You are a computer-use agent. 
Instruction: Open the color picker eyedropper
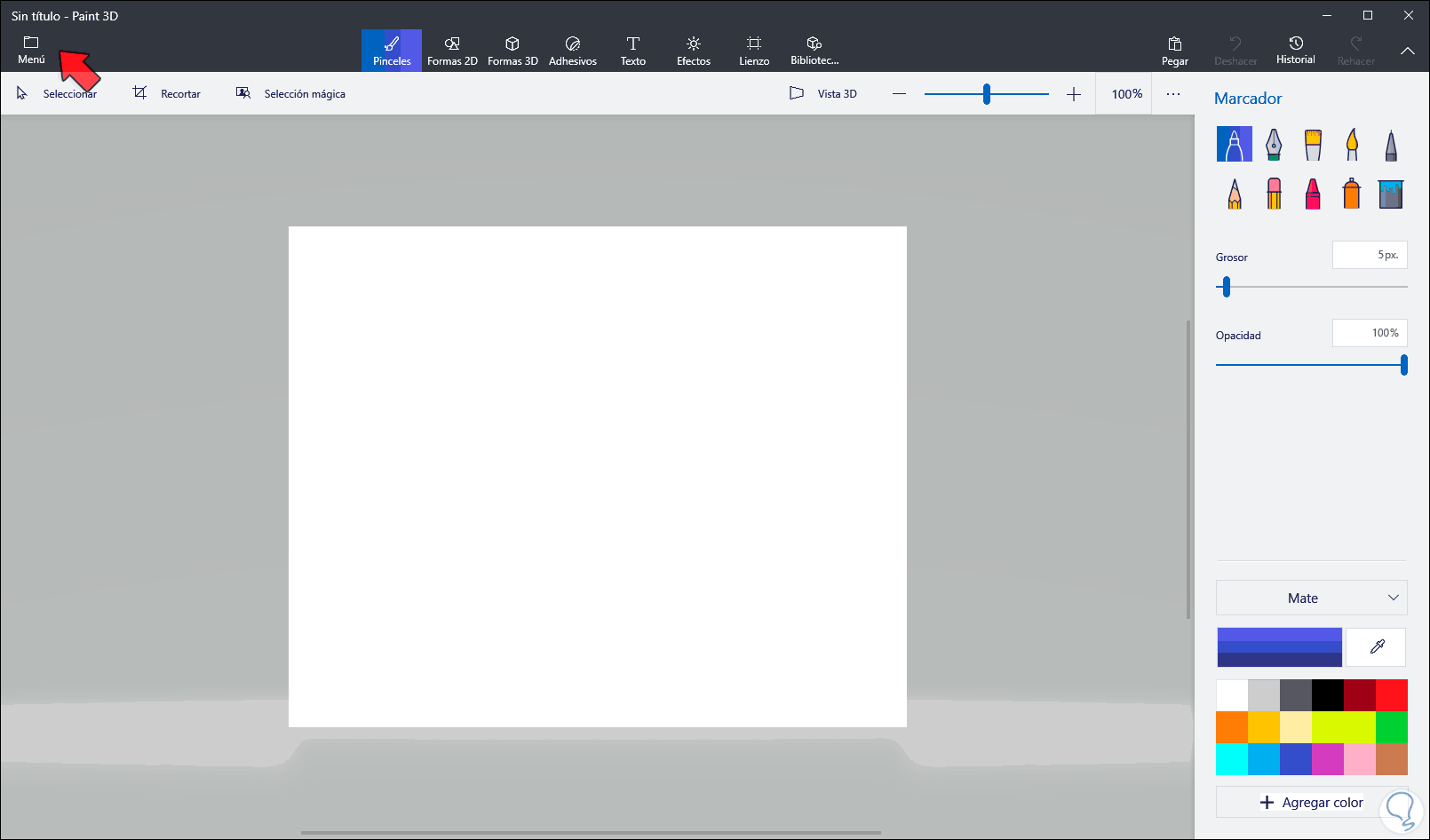[1375, 646]
